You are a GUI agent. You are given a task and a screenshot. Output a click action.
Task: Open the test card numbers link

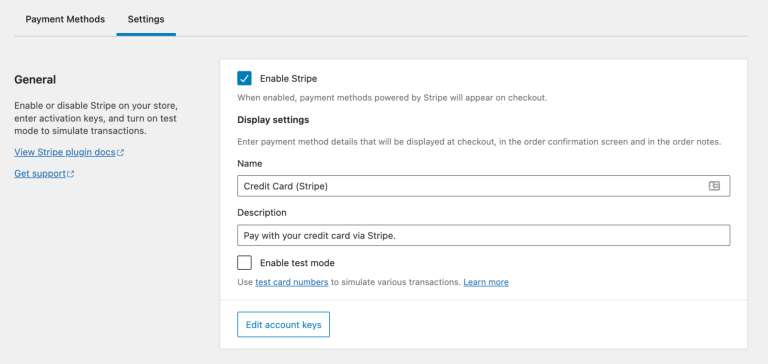point(291,282)
